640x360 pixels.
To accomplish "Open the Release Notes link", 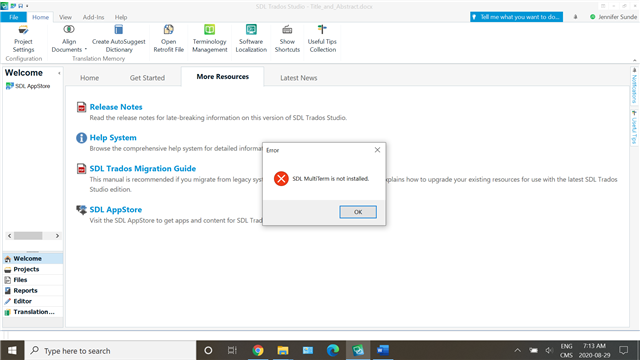I will coord(116,107).
